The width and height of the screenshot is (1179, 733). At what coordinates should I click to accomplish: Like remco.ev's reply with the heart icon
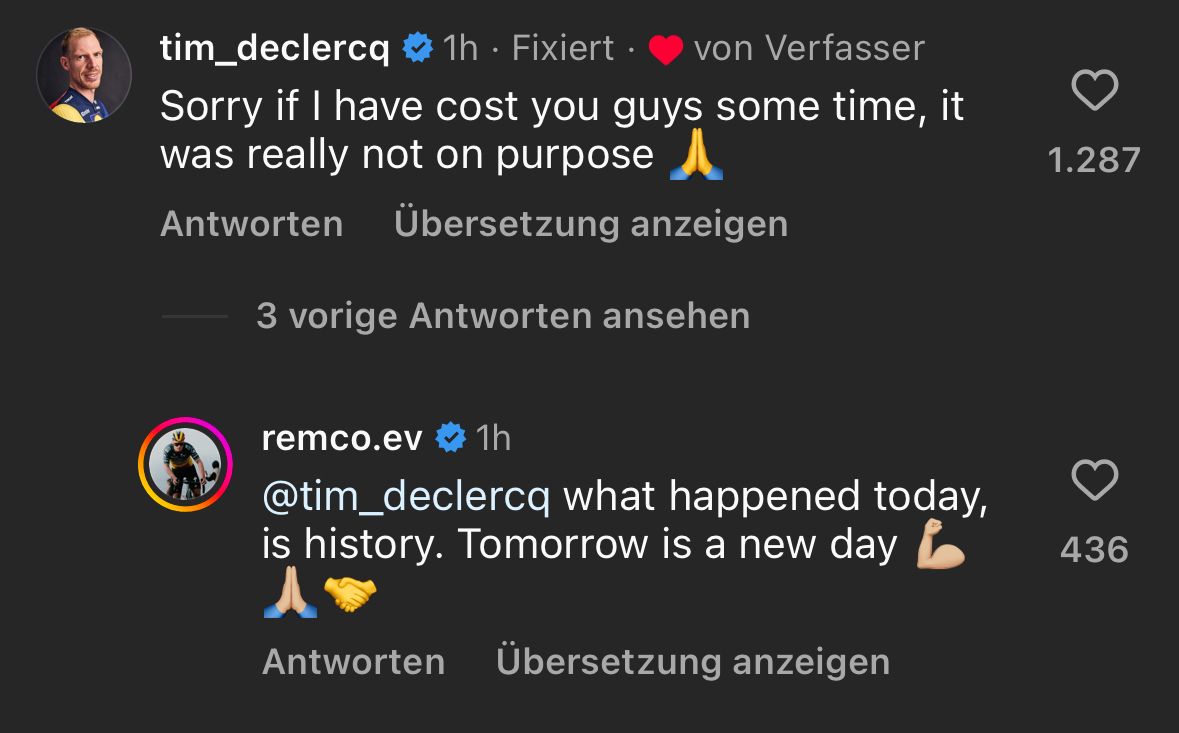pyautogui.click(x=1094, y=481)
